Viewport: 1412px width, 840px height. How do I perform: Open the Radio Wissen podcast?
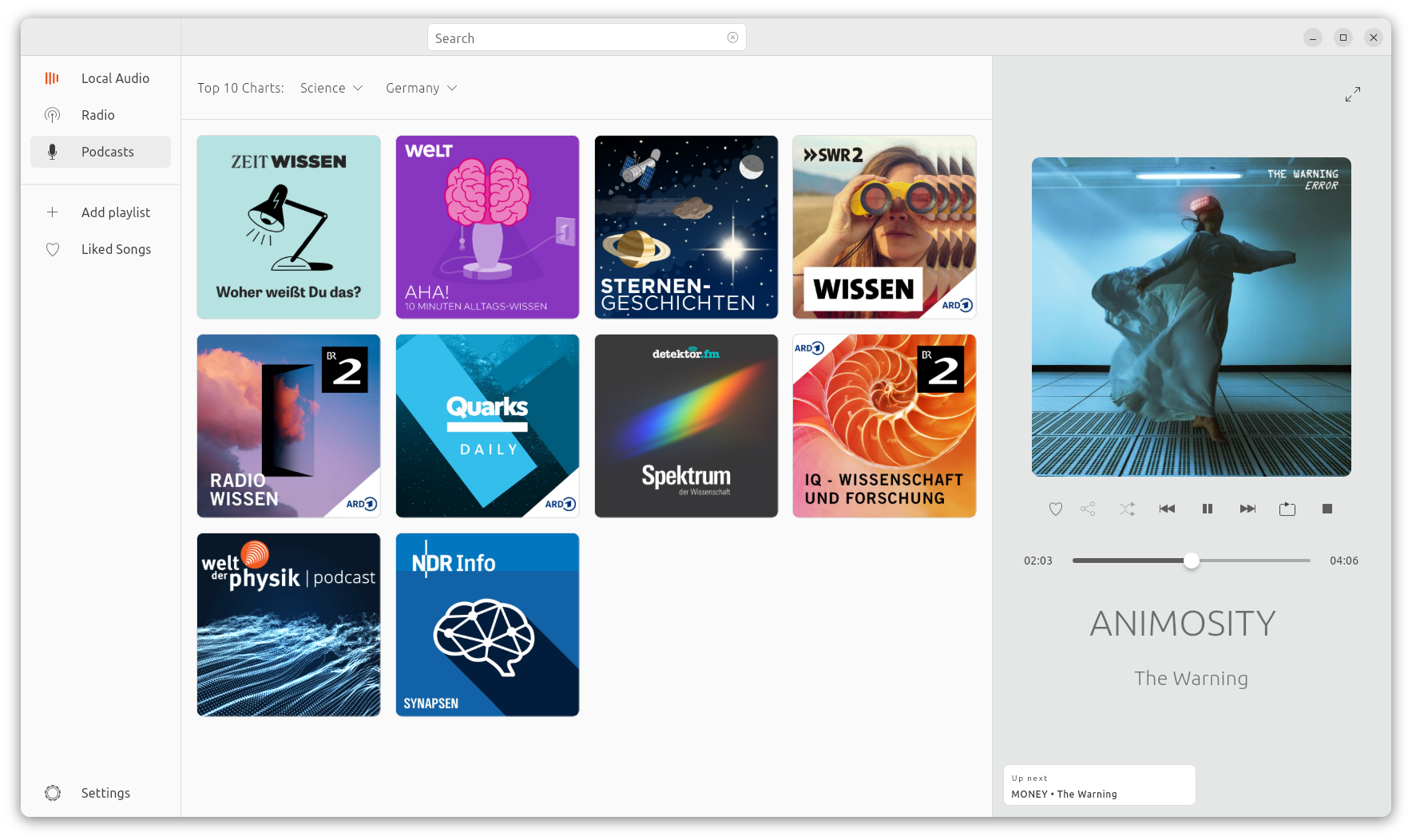pyautogui.click(x=288, y=426)
